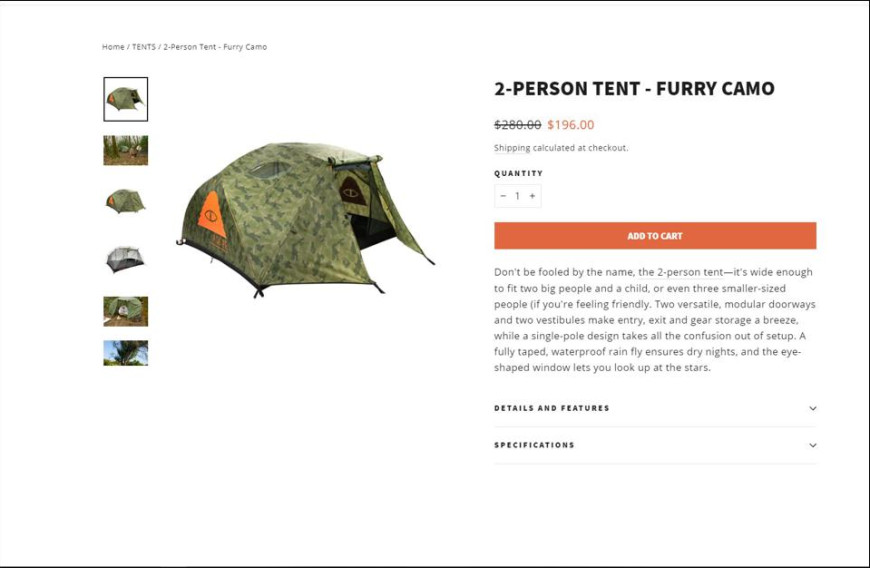
Task: Follow the Shipping policy link
Action: (x=512, y=148)
